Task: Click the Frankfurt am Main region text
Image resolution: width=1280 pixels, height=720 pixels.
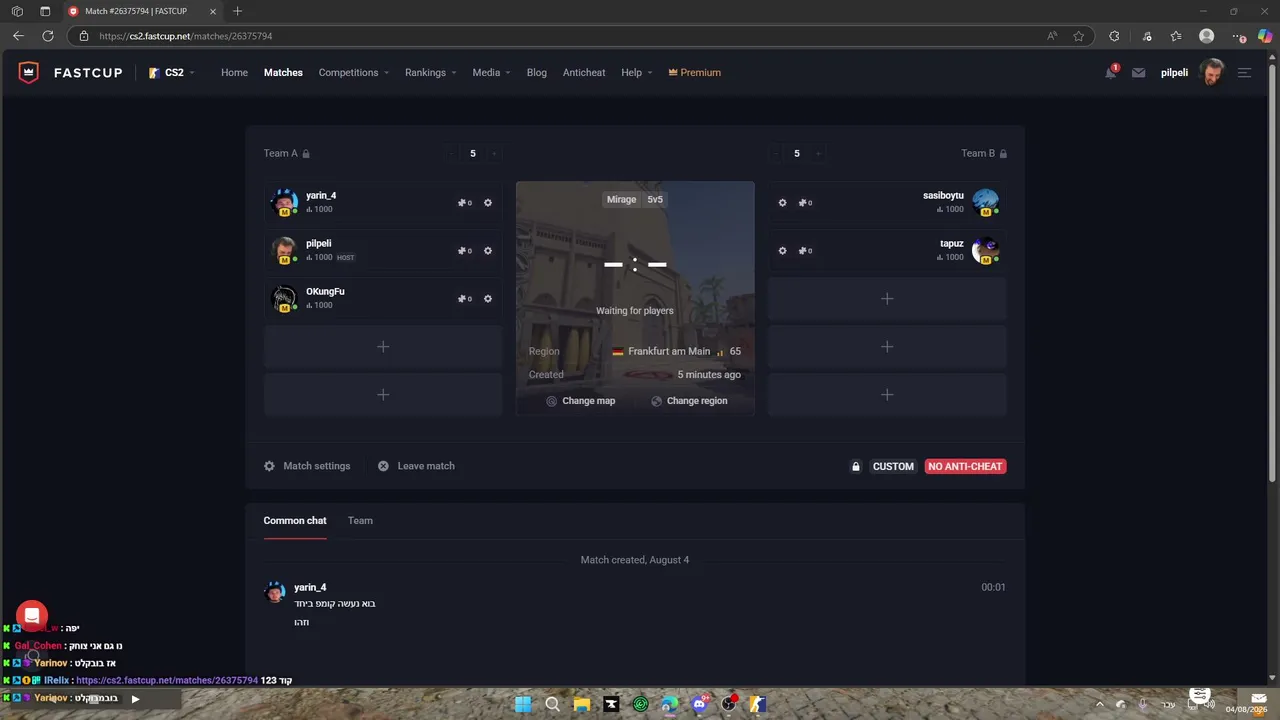Action: pos(669,352)
